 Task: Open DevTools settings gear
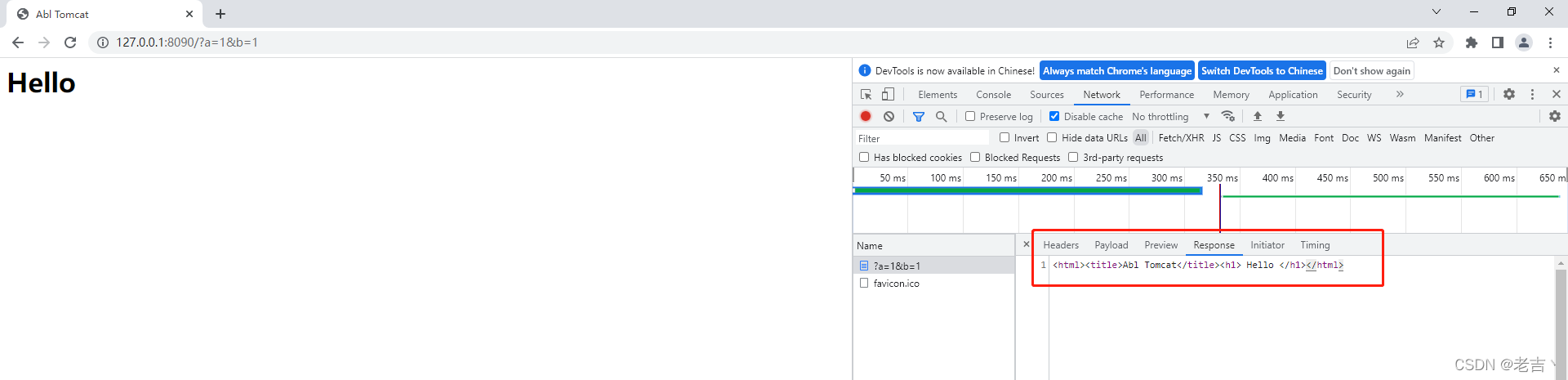(x=1509, y=95)
